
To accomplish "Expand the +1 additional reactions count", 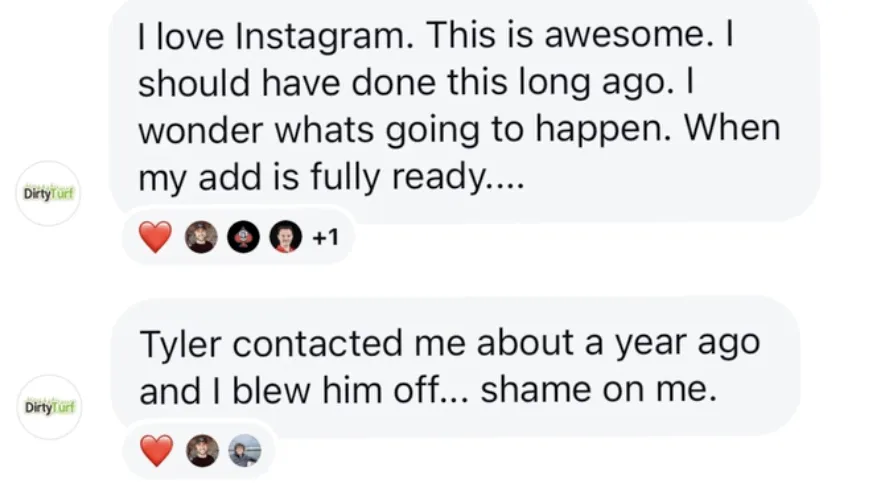I will [x=325, y=237].
